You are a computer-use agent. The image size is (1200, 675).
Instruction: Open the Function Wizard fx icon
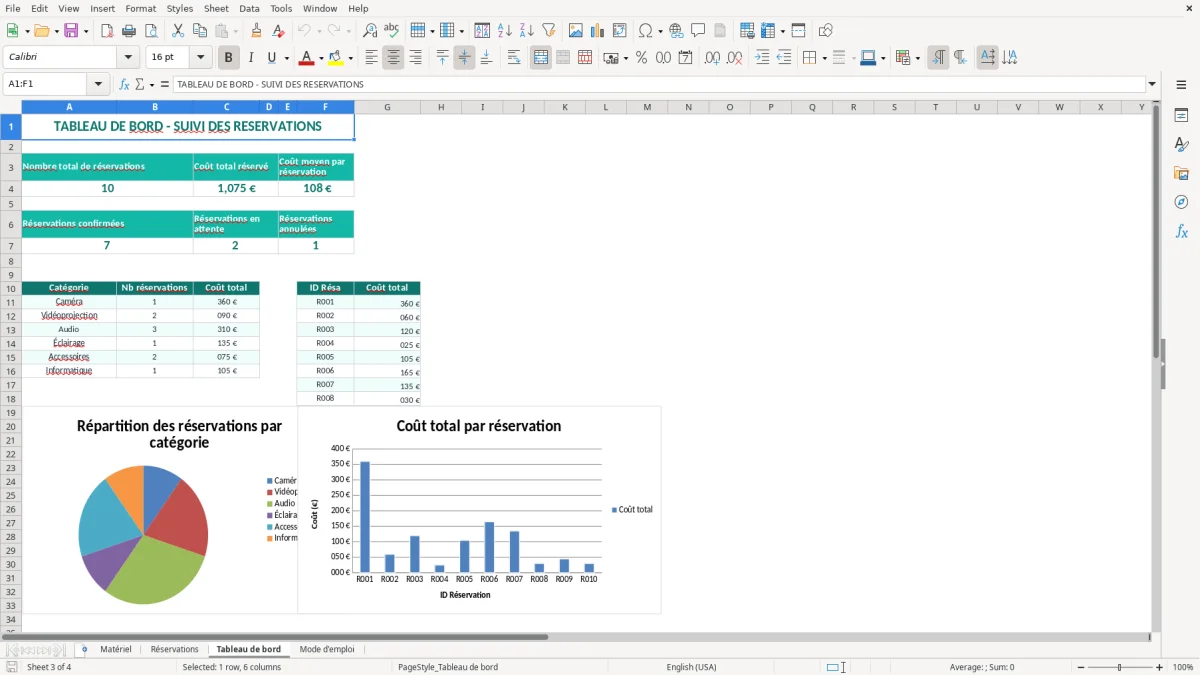124,85
